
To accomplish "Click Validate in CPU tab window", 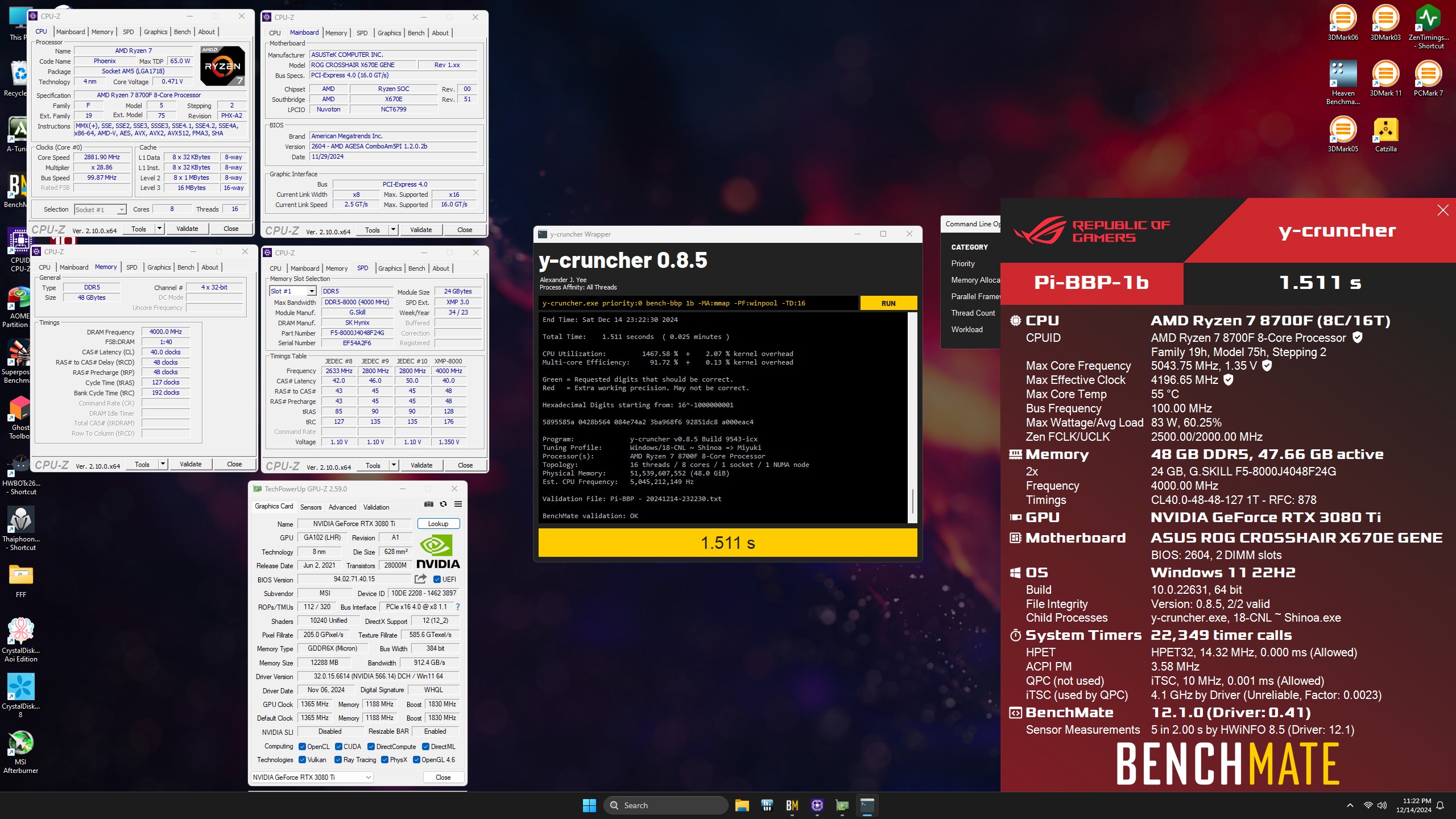I will [x=187, y=229].
